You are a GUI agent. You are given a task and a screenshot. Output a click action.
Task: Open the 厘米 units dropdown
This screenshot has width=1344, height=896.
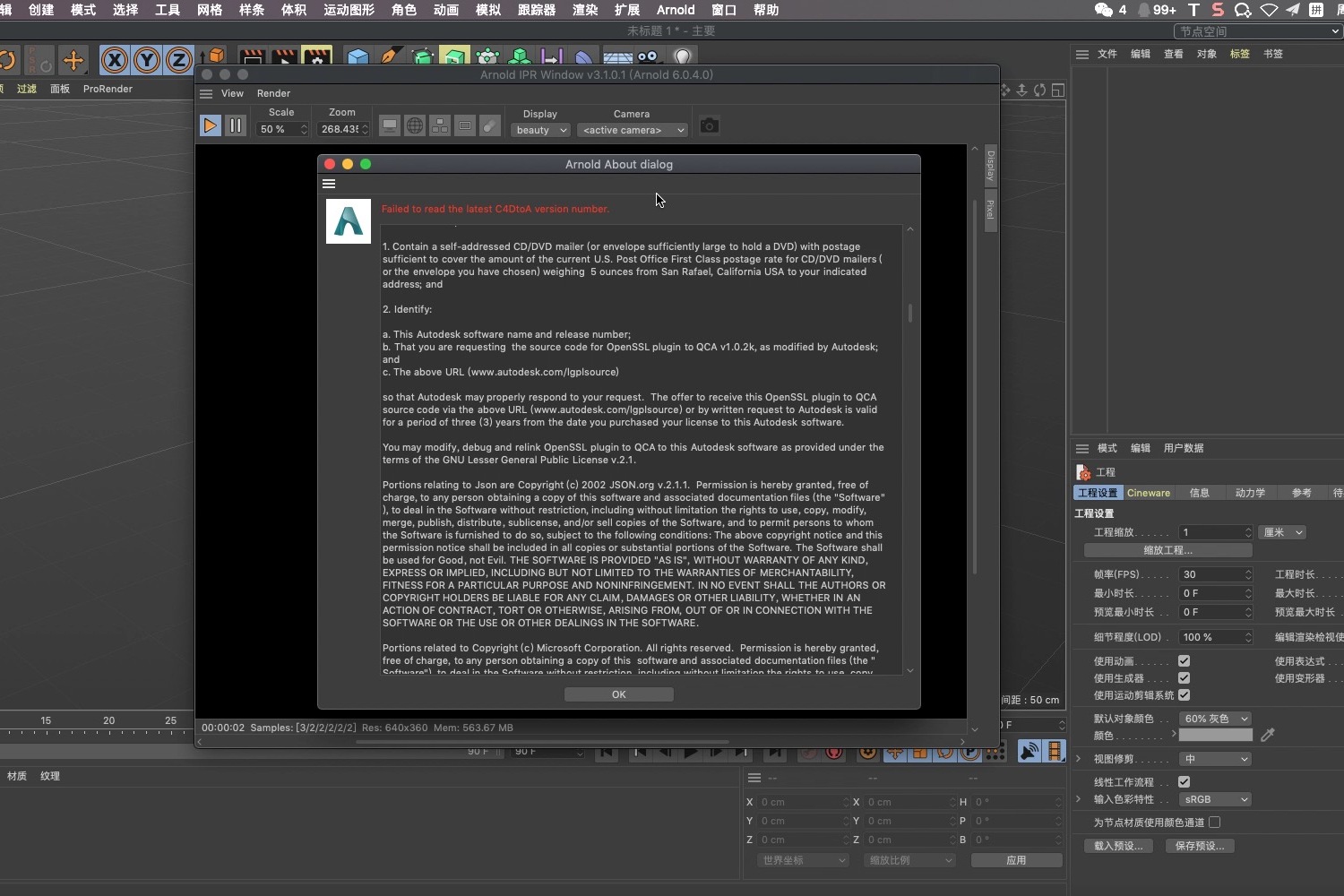tap(1282, 532)
